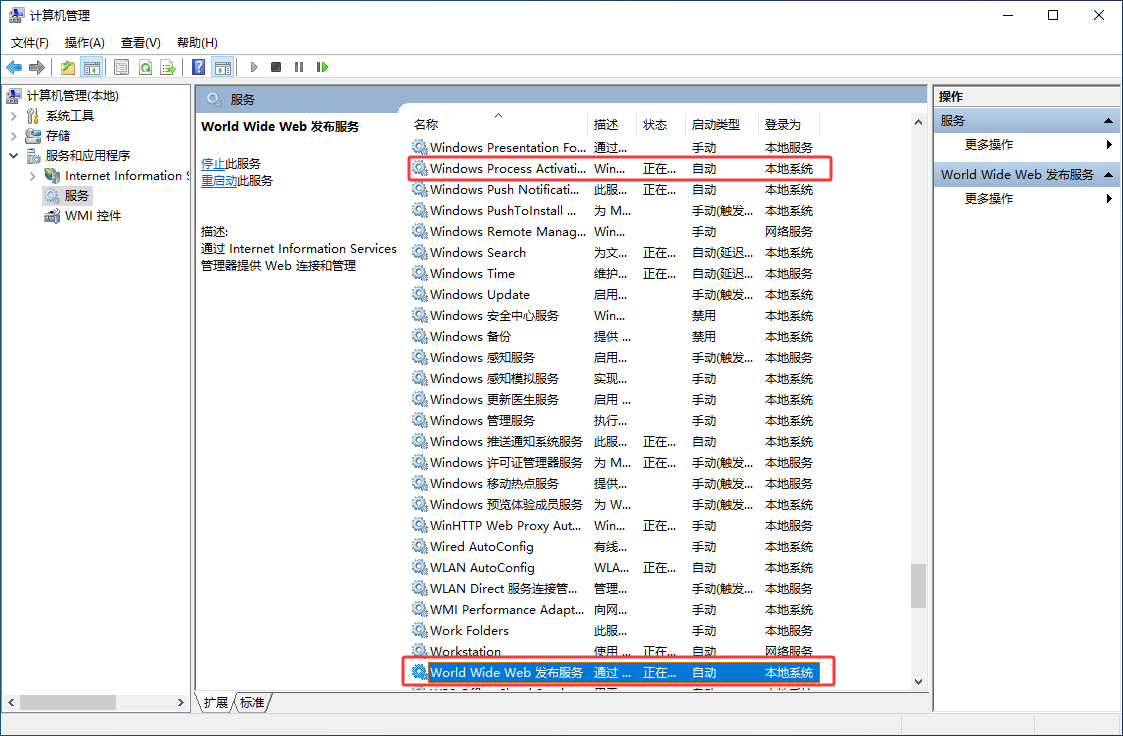Select WMI Performance Adapter service row

click(x=614, y=609)
